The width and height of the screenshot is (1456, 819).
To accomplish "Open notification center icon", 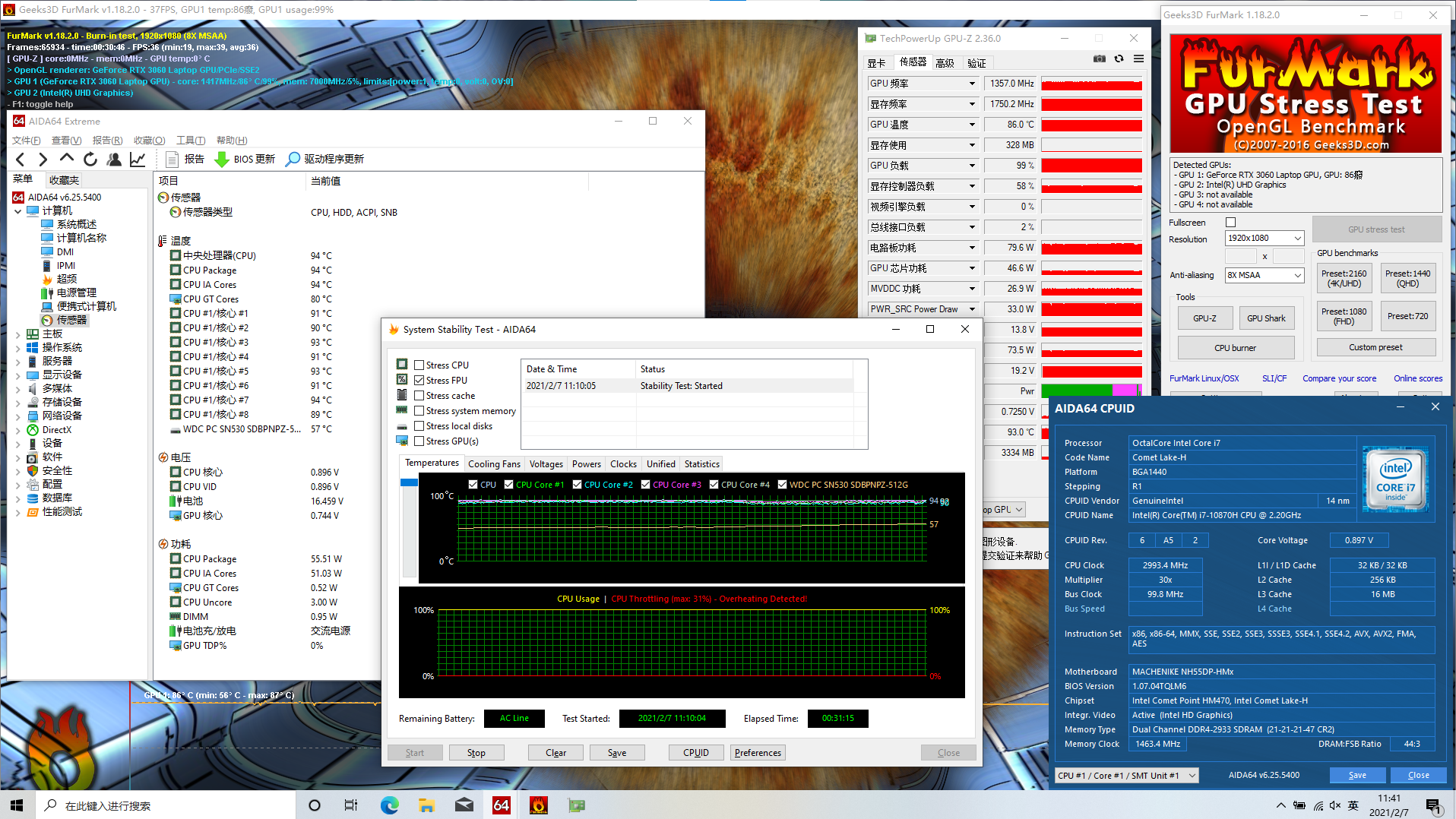I will (x=1433, y=805).
